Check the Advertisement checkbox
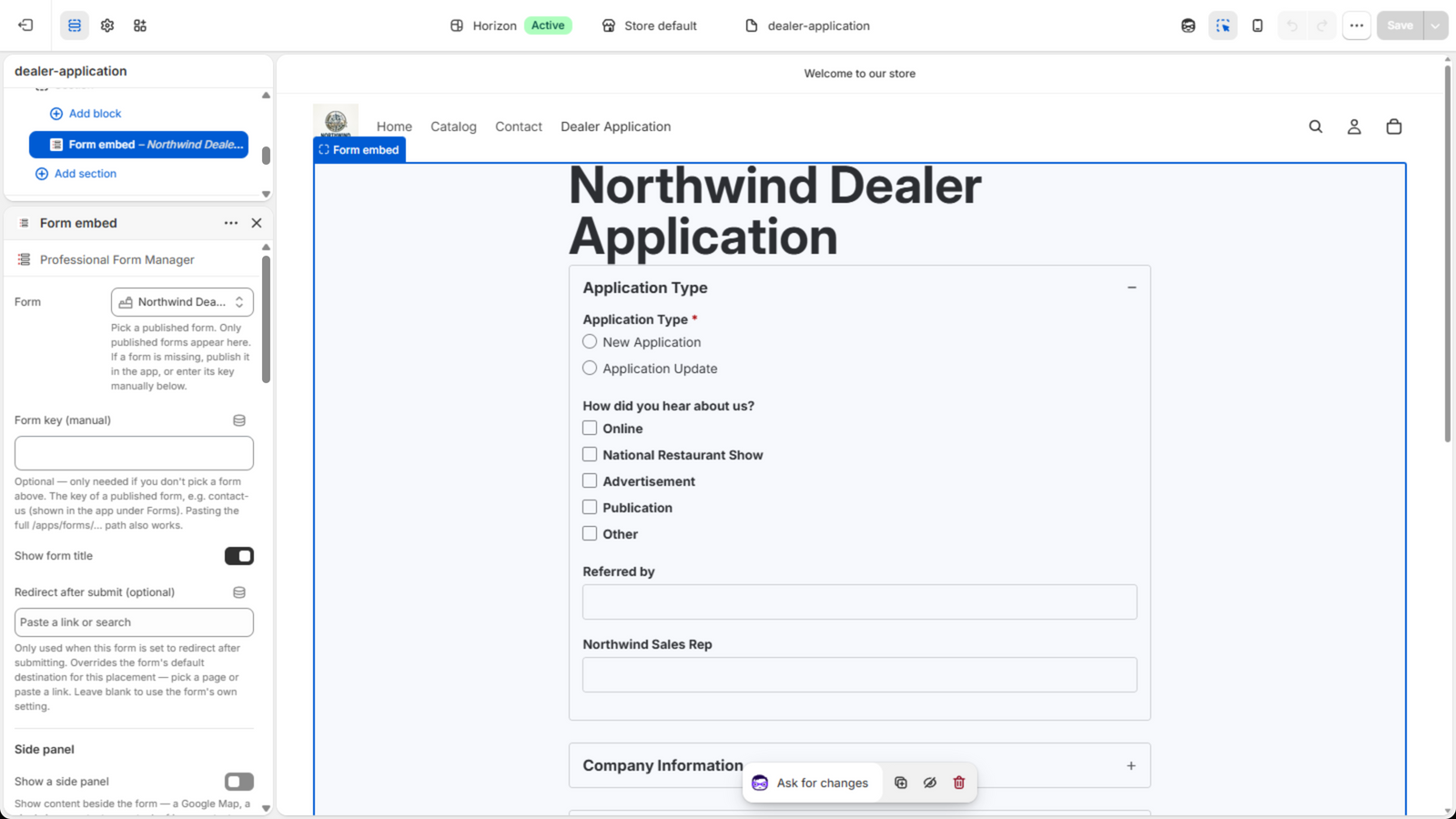The image size is (1456, 819). tap(590, 480)
